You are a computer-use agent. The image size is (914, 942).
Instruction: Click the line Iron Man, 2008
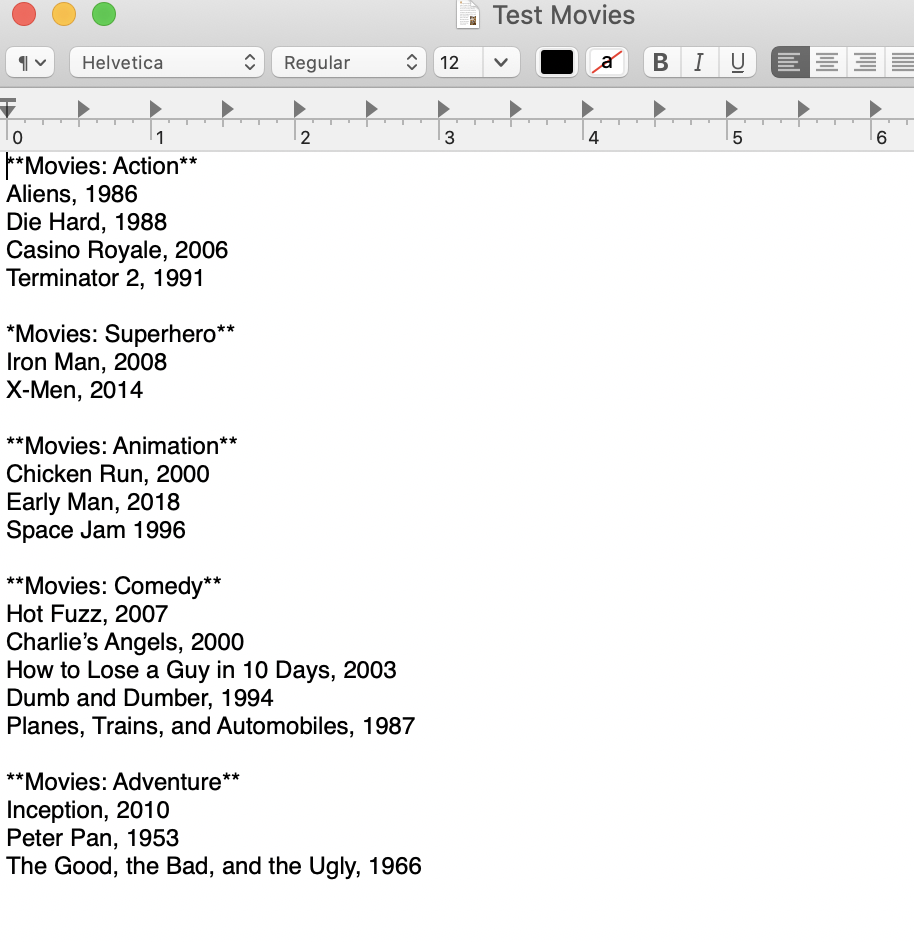click(x=85, y=362)
